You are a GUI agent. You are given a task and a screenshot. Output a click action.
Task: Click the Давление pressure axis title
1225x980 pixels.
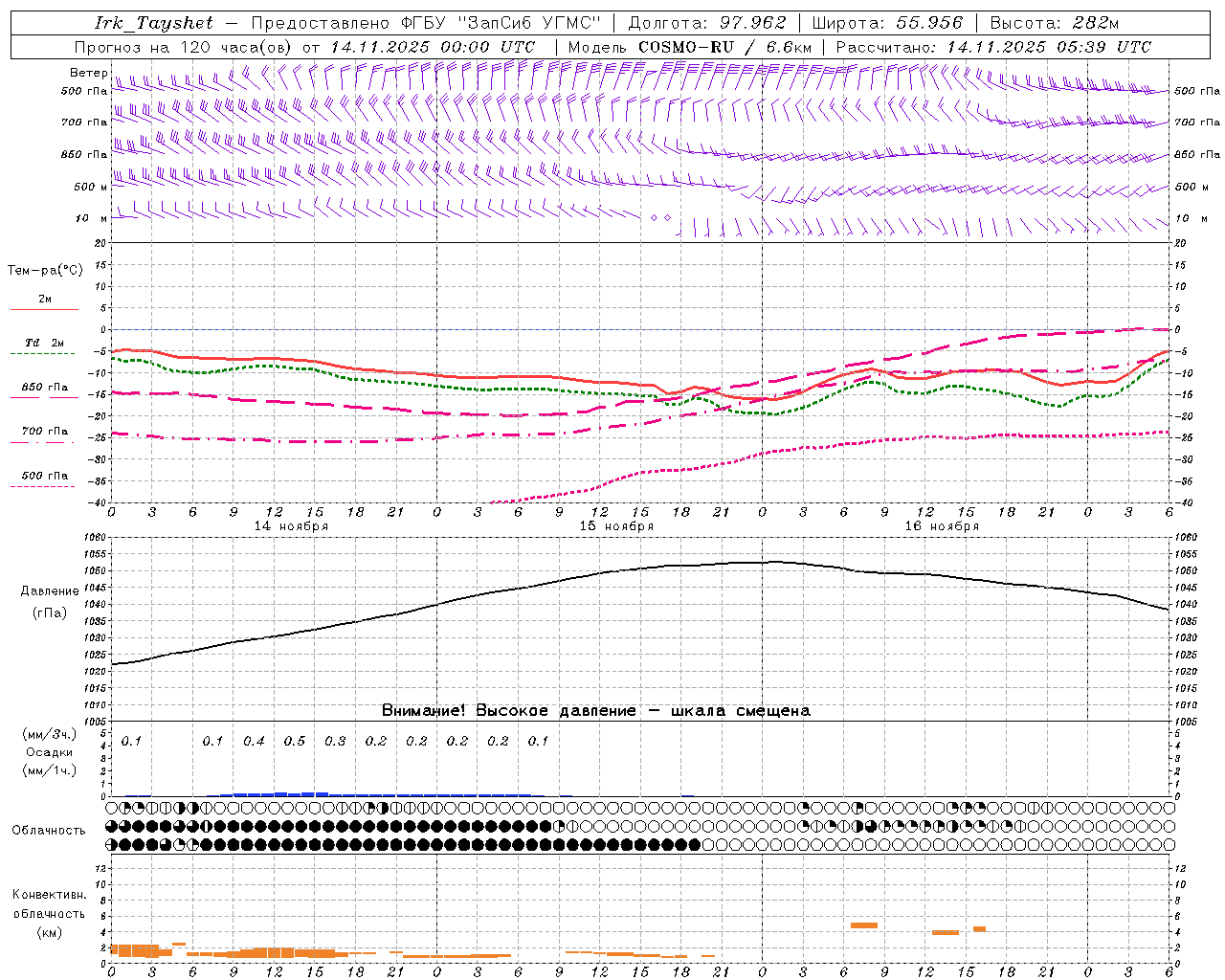coord(50,591)
